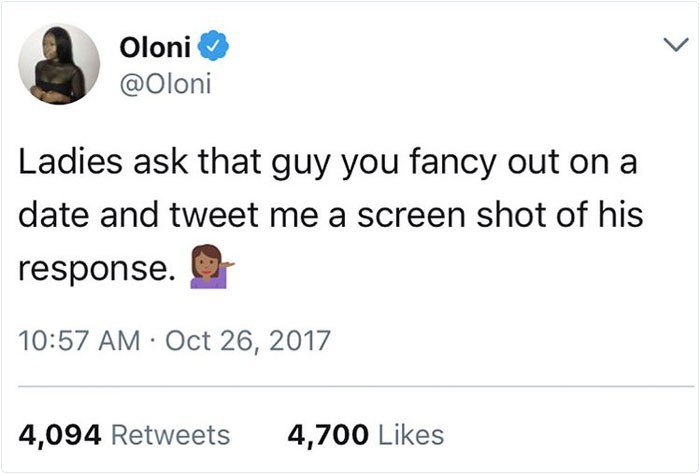This screenshot has height=474, width=700.
Task: Click the divider line above tweet stats
Action: (x=356, y=386)
